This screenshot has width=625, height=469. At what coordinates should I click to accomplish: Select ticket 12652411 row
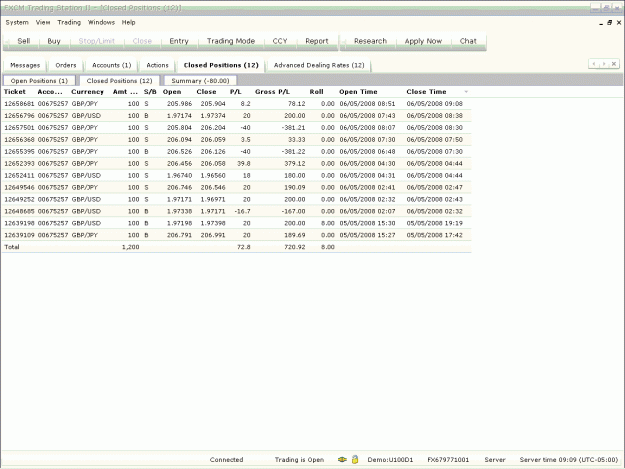click(236, 175)
